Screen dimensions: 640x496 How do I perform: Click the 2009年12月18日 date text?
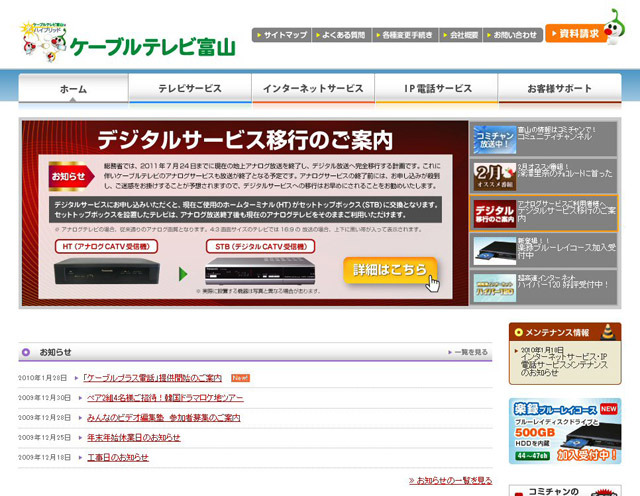point(44,457)
